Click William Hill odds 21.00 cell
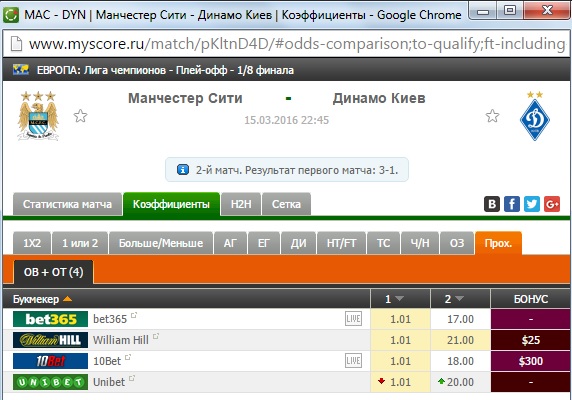 pyautogui.click(x=460, y=340)
